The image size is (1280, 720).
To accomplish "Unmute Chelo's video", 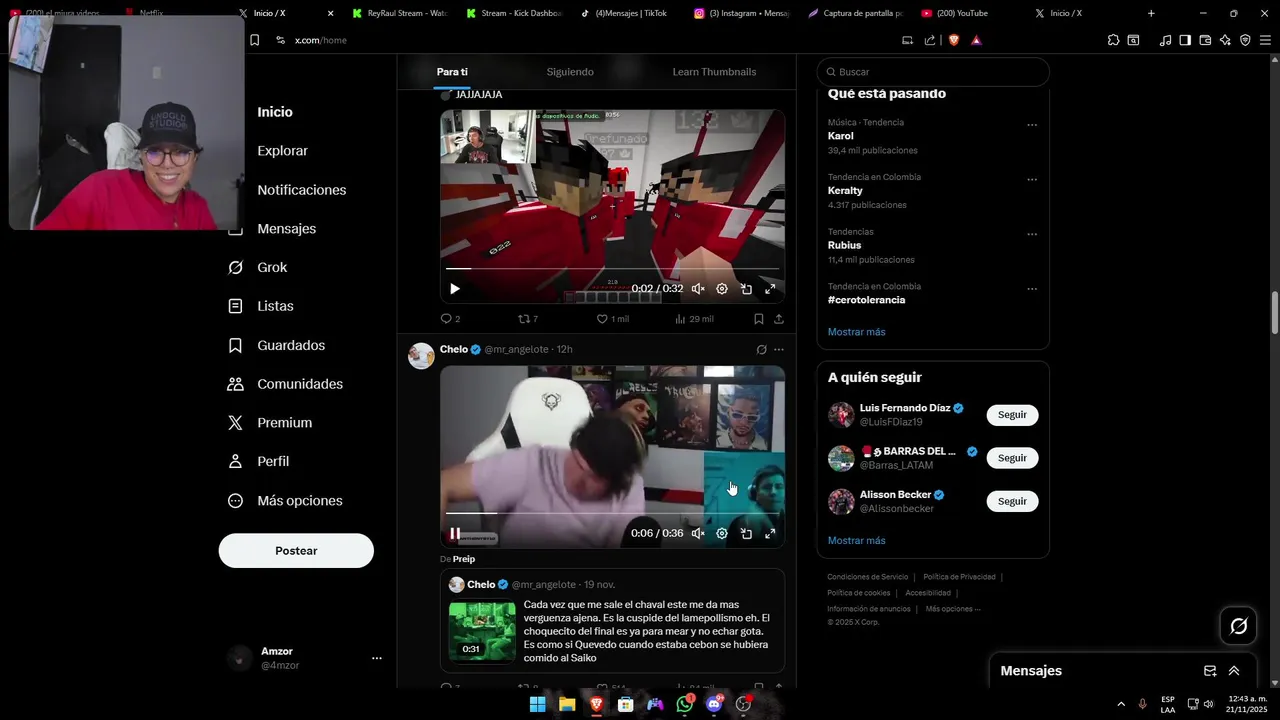I will [x=698, y=534].
